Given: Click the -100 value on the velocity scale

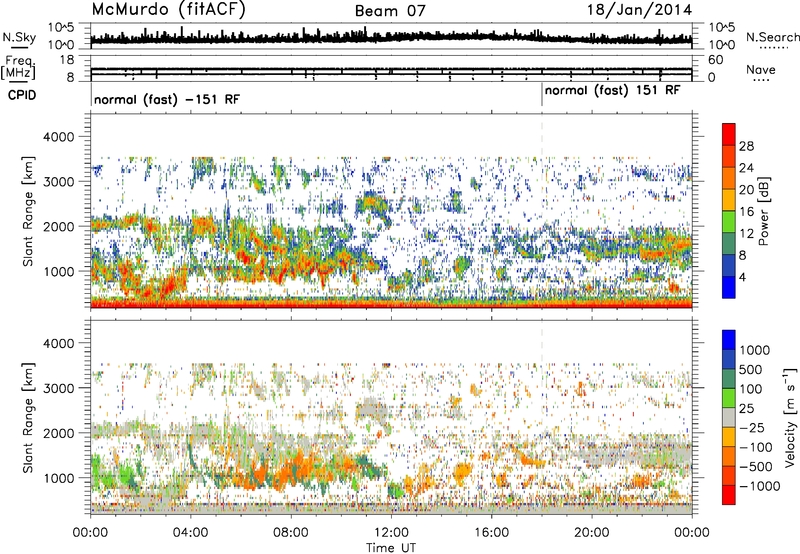Looking at the screenshot, I should (x=755, y=447).
